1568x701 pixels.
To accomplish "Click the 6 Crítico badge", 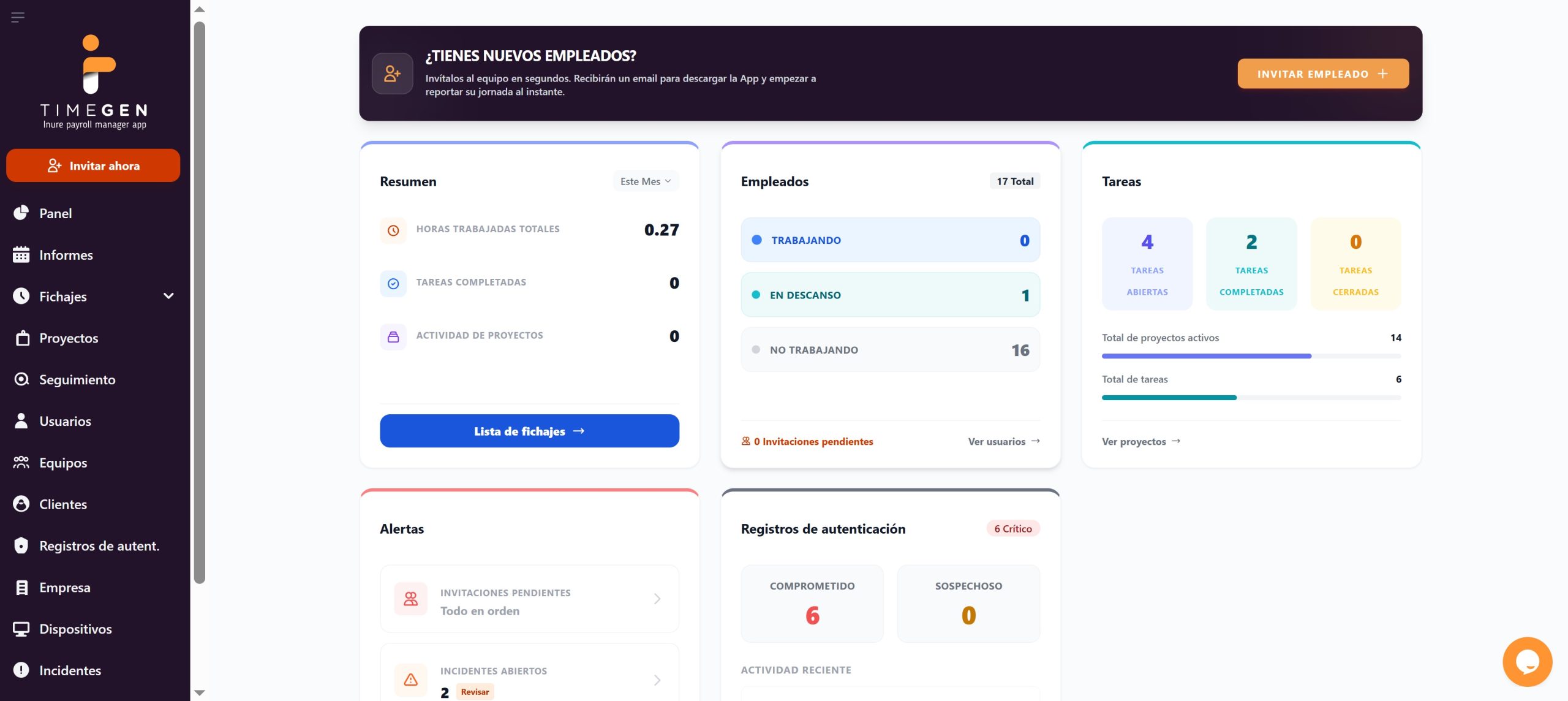I will (1013, 528).
